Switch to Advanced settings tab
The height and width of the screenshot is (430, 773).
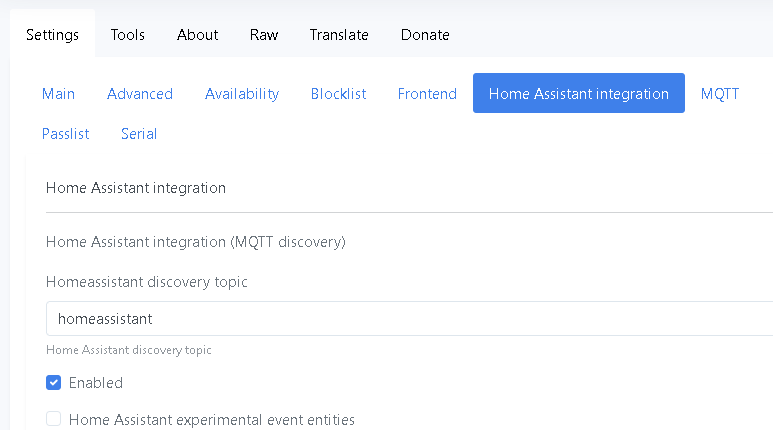pos(140,94)
